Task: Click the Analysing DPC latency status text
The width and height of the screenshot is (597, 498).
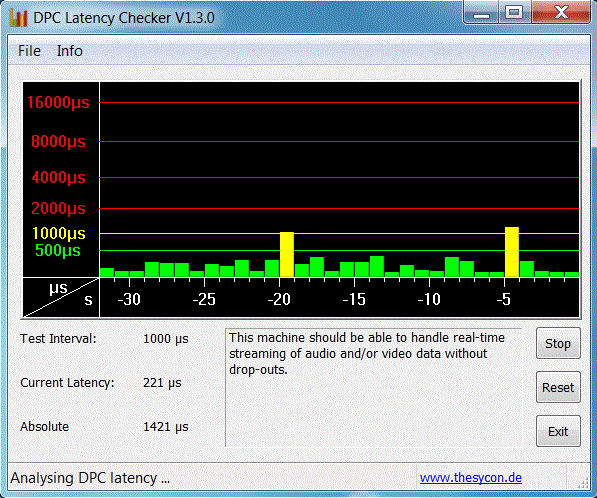Action: pos(90,477)
